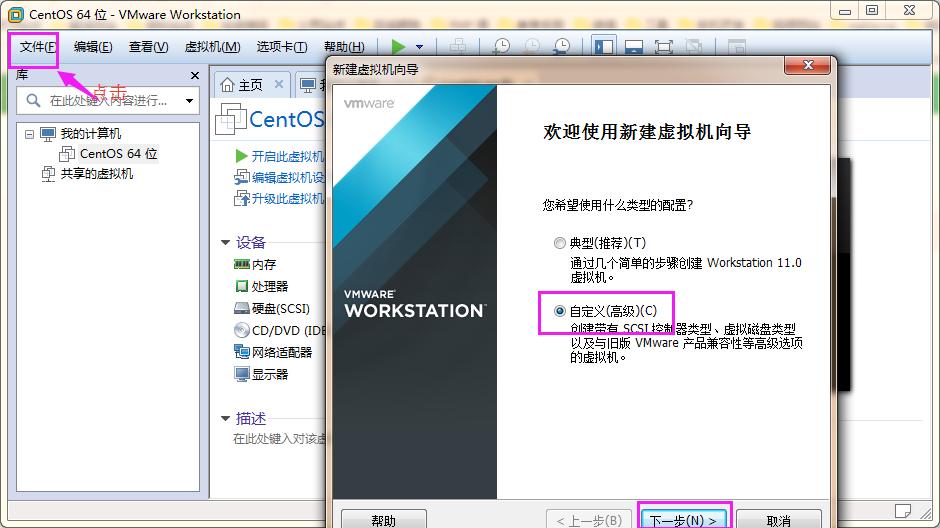Click 开启此虚拟机 link
Screen dimensions: 940x528
click(x=287, y=156)
